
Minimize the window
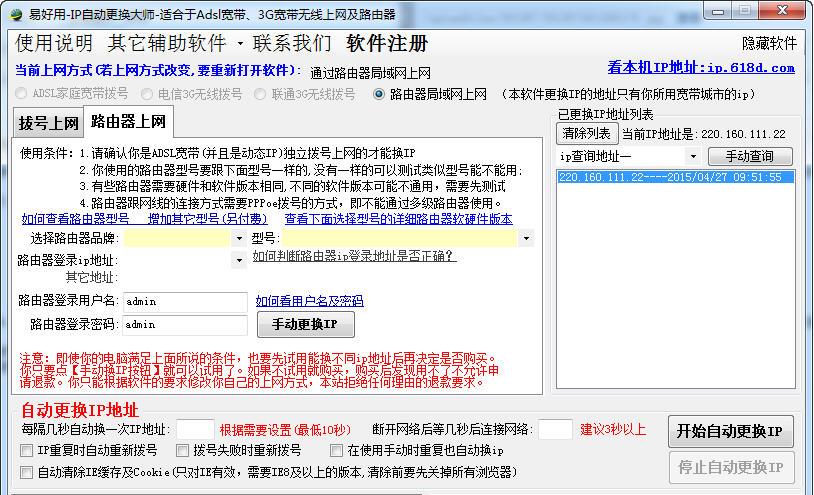click(x=718, y=11)
